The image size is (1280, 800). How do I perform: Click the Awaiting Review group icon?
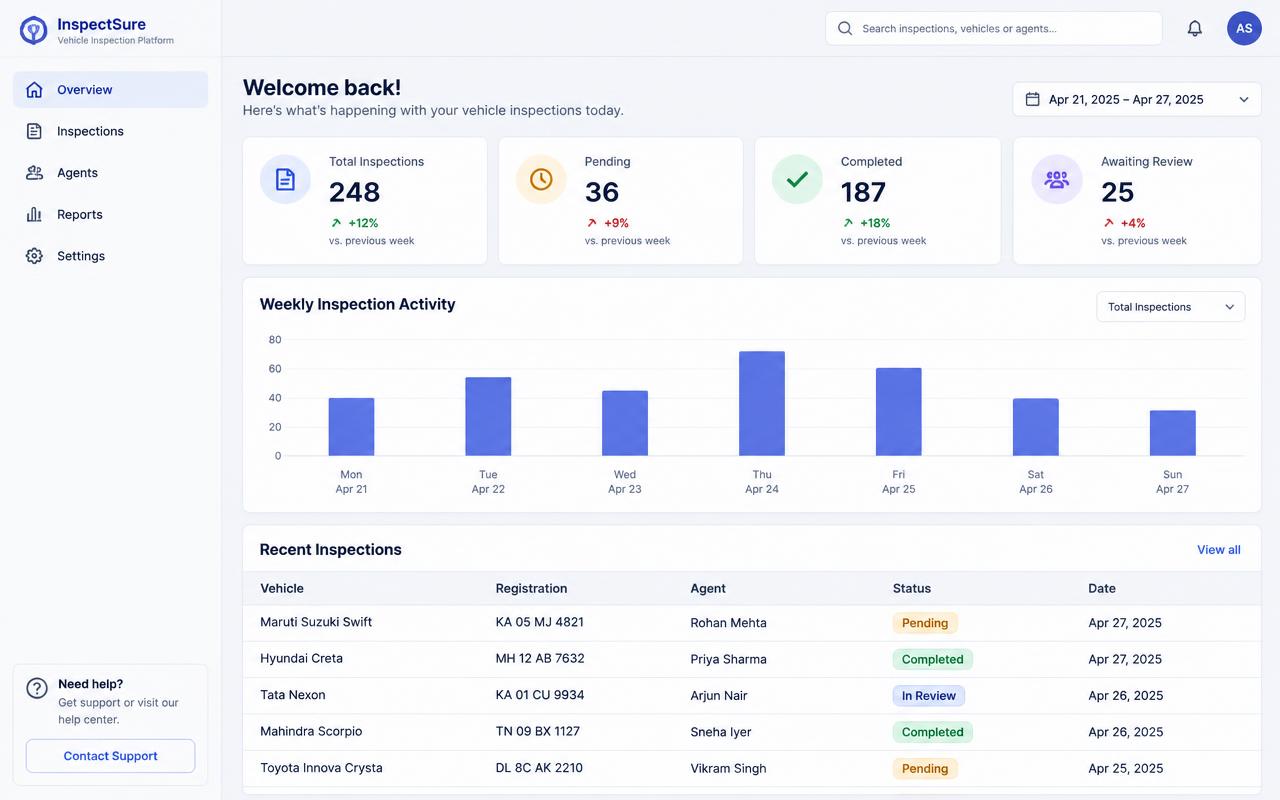click(x=1057, y=179)
